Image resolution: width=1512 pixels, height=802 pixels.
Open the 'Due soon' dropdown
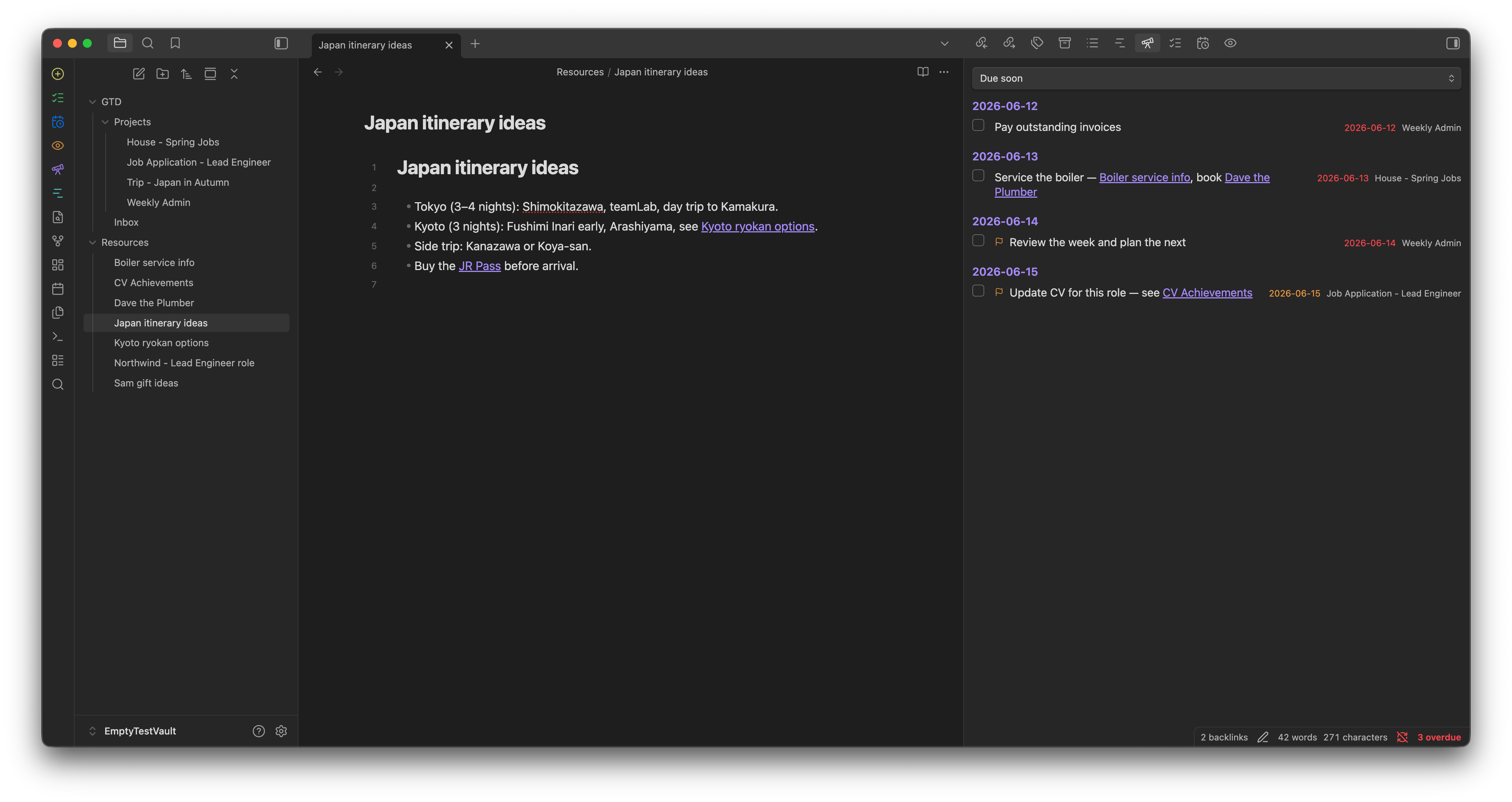1216,78
